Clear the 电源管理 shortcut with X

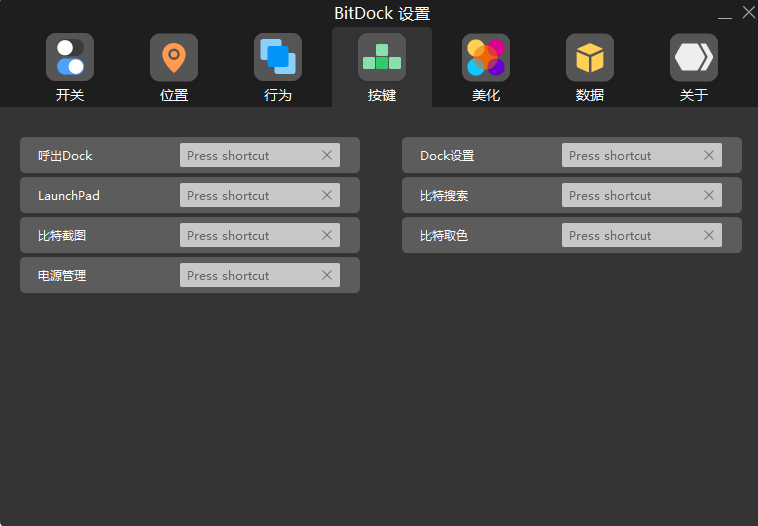327,275
